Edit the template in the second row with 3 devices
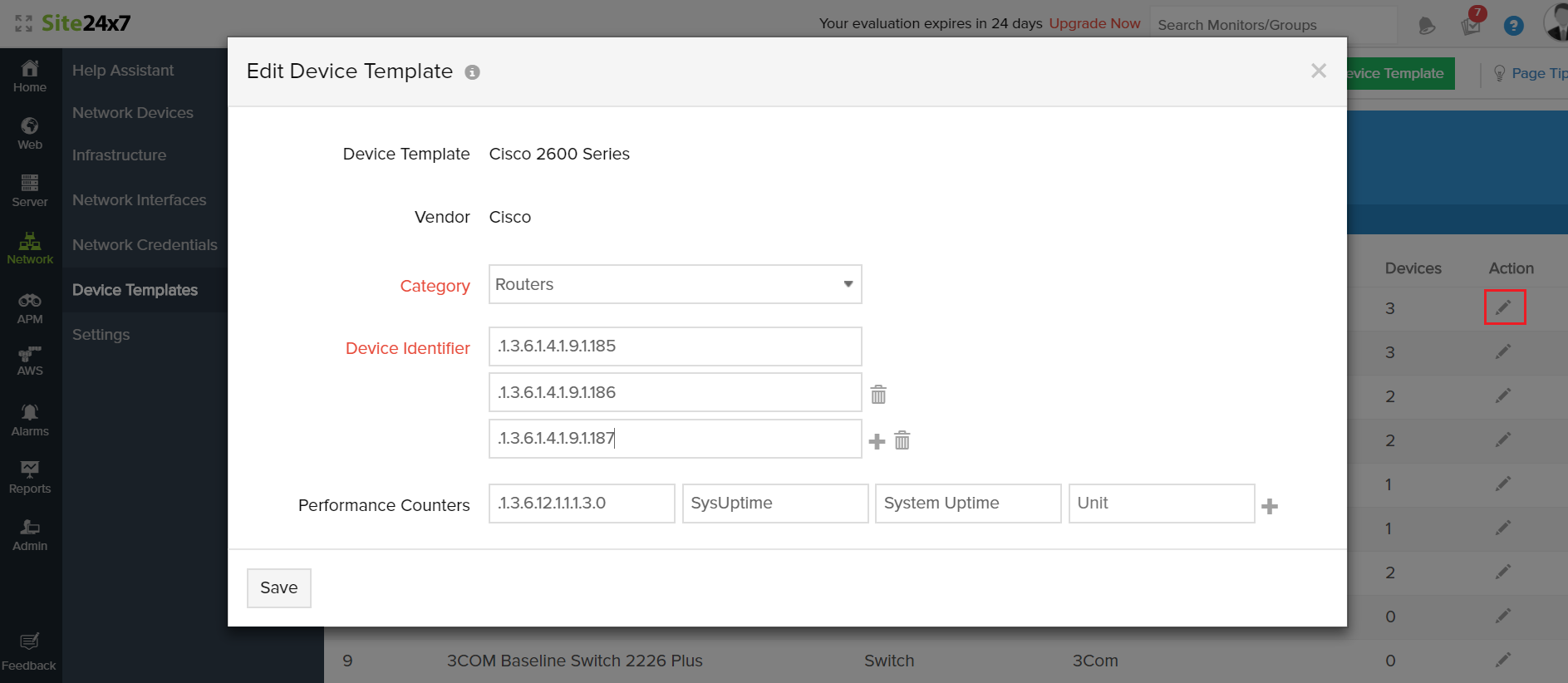The width and height of the screenshot is (1568, 683). (1503, 352)
